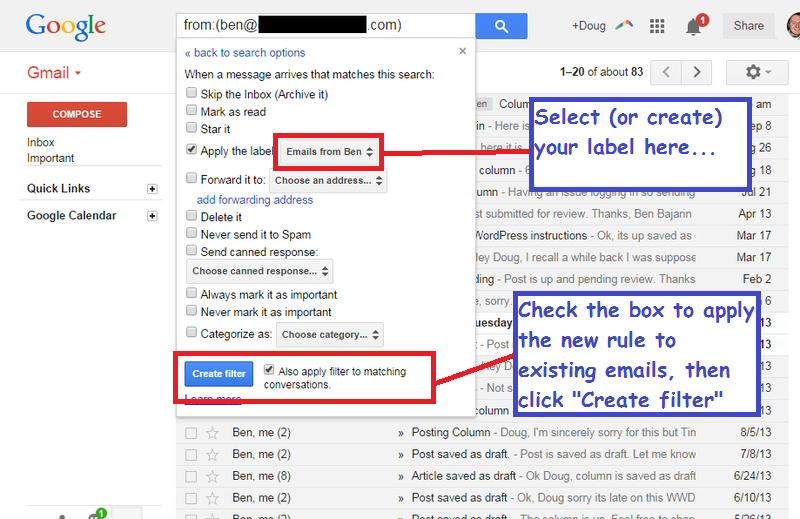Check the Categorize as option
Image resolution: width=800 pixels, height=519 pixels.
[x=191, y=332]
